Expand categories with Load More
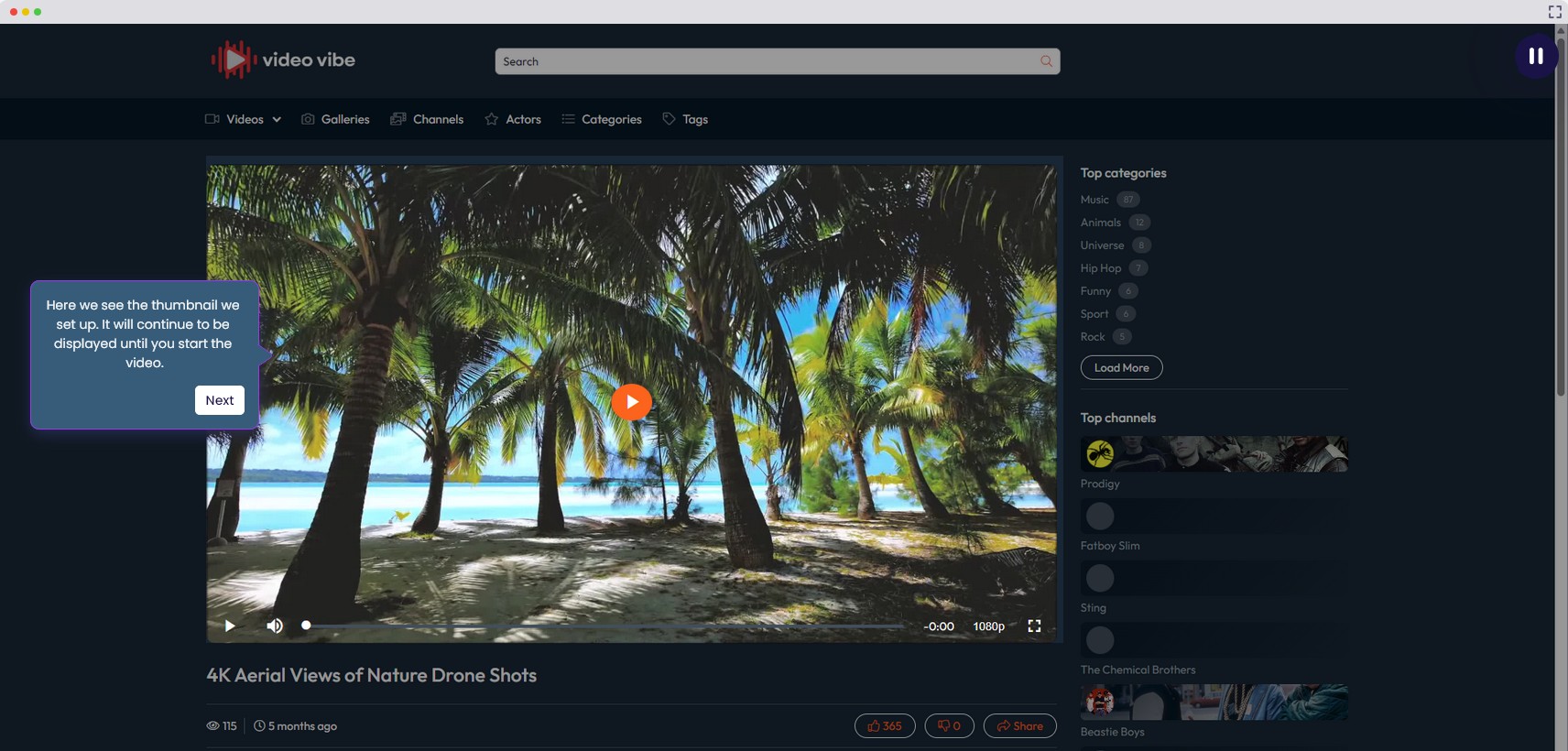 (1121, 368)
